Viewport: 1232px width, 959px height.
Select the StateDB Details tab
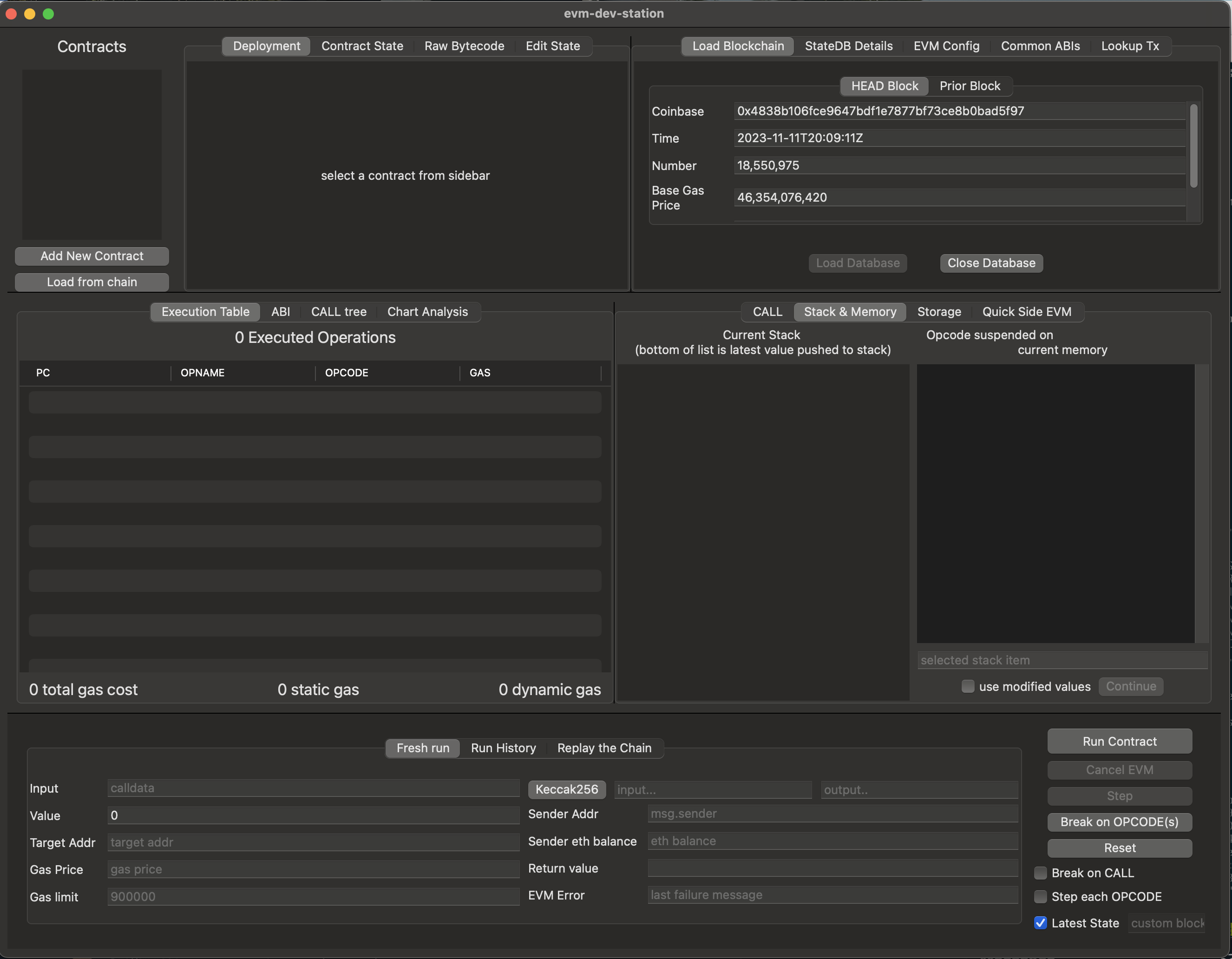pyautogui.click(x=848, y=46)
